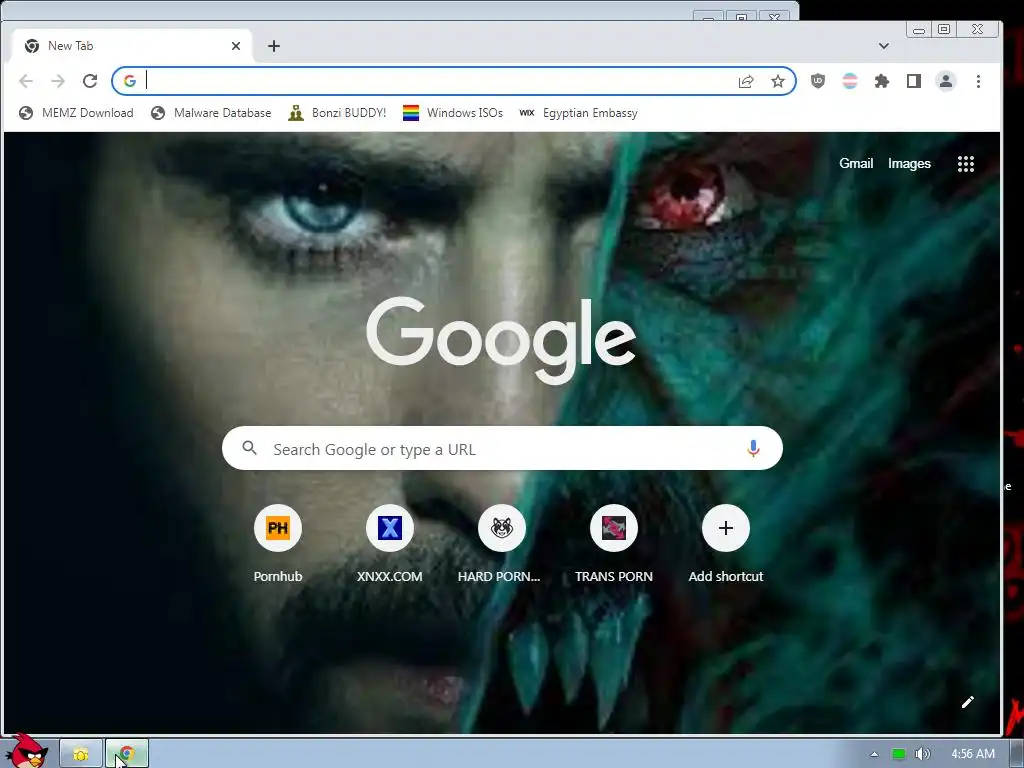Open the volume speaker control
The width and height of the screenshot is (1024, 768).
click(x=922, y=754)
